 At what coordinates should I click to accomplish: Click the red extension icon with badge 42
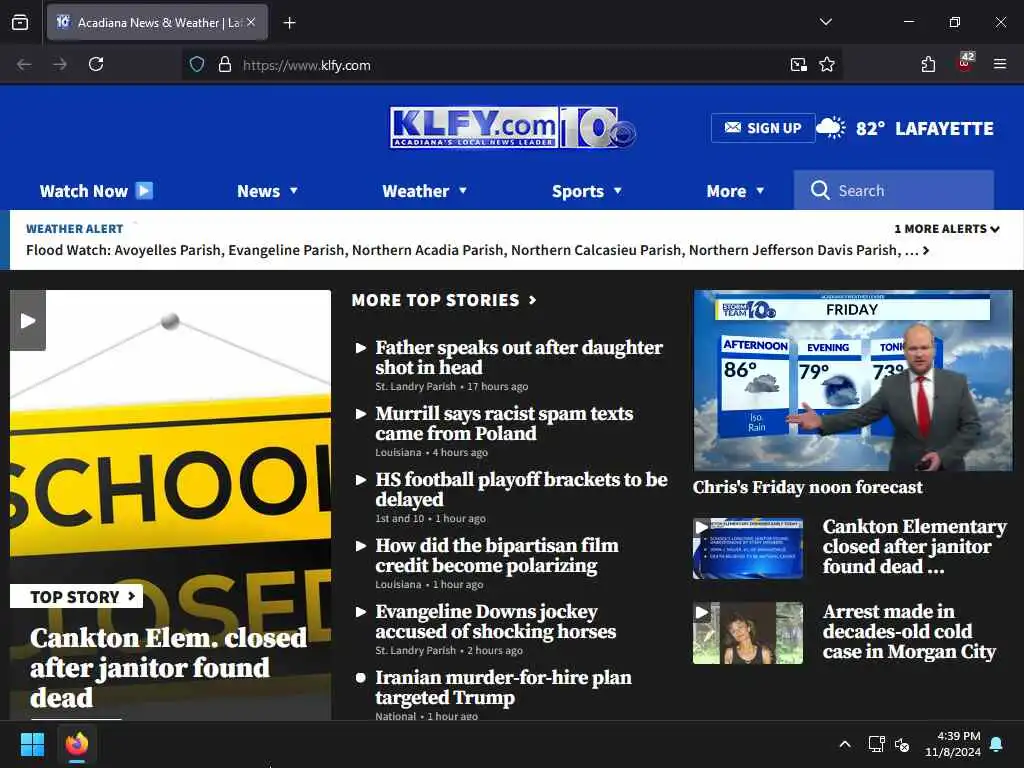pyautogui.click(x=965, y=63)
